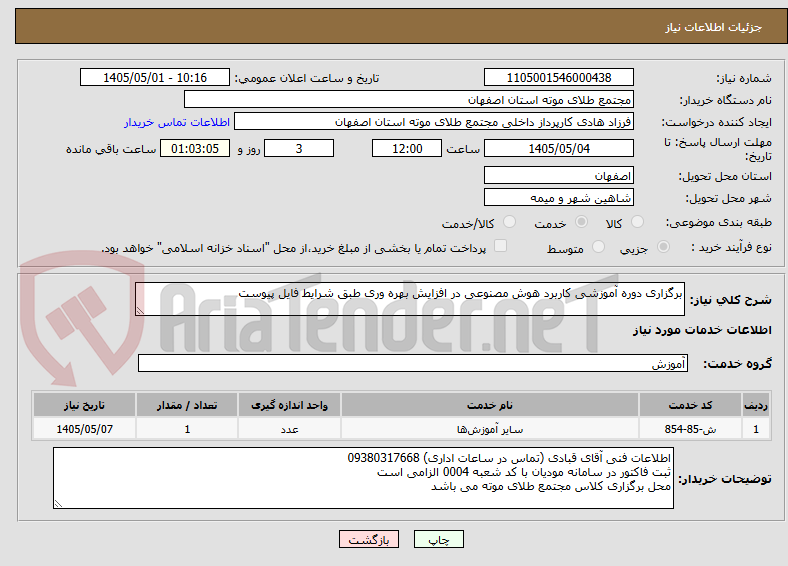The height and width of the screenshot is (566, 788).
Task: Click the deadline time field 12:00
Action: click(407, 148)
